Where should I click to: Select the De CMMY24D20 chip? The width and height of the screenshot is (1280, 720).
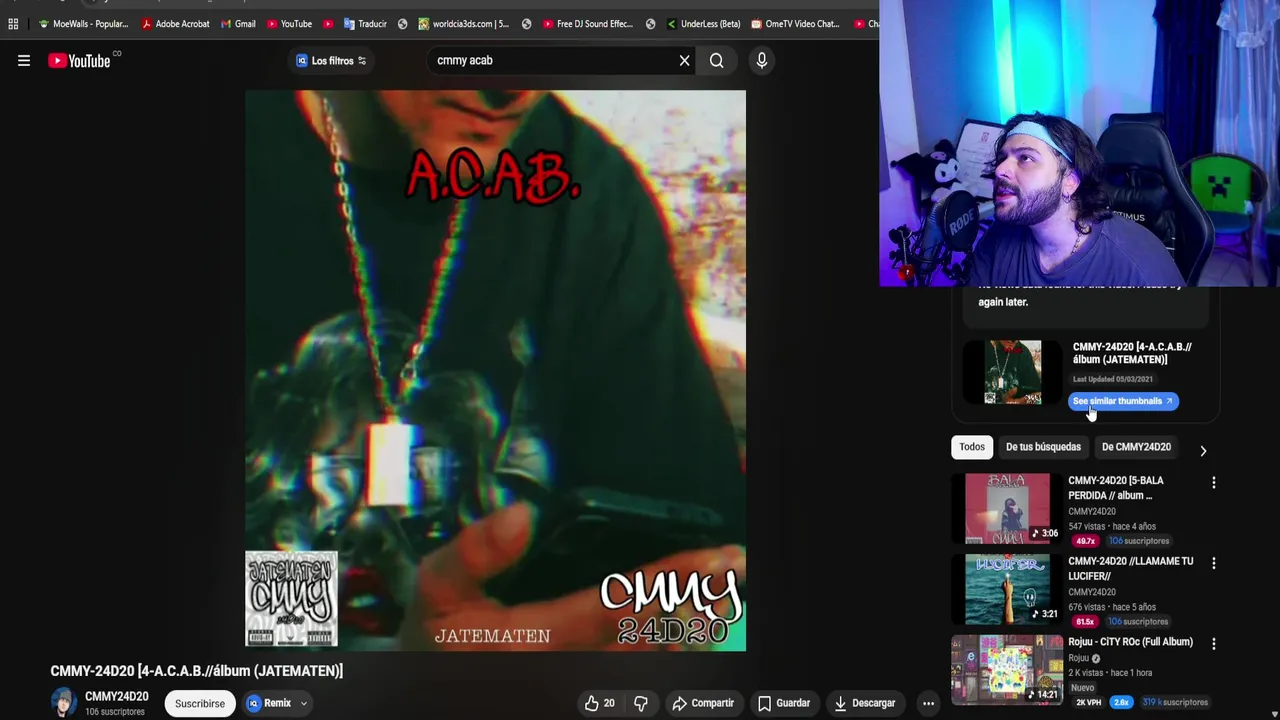[1136, 447]
